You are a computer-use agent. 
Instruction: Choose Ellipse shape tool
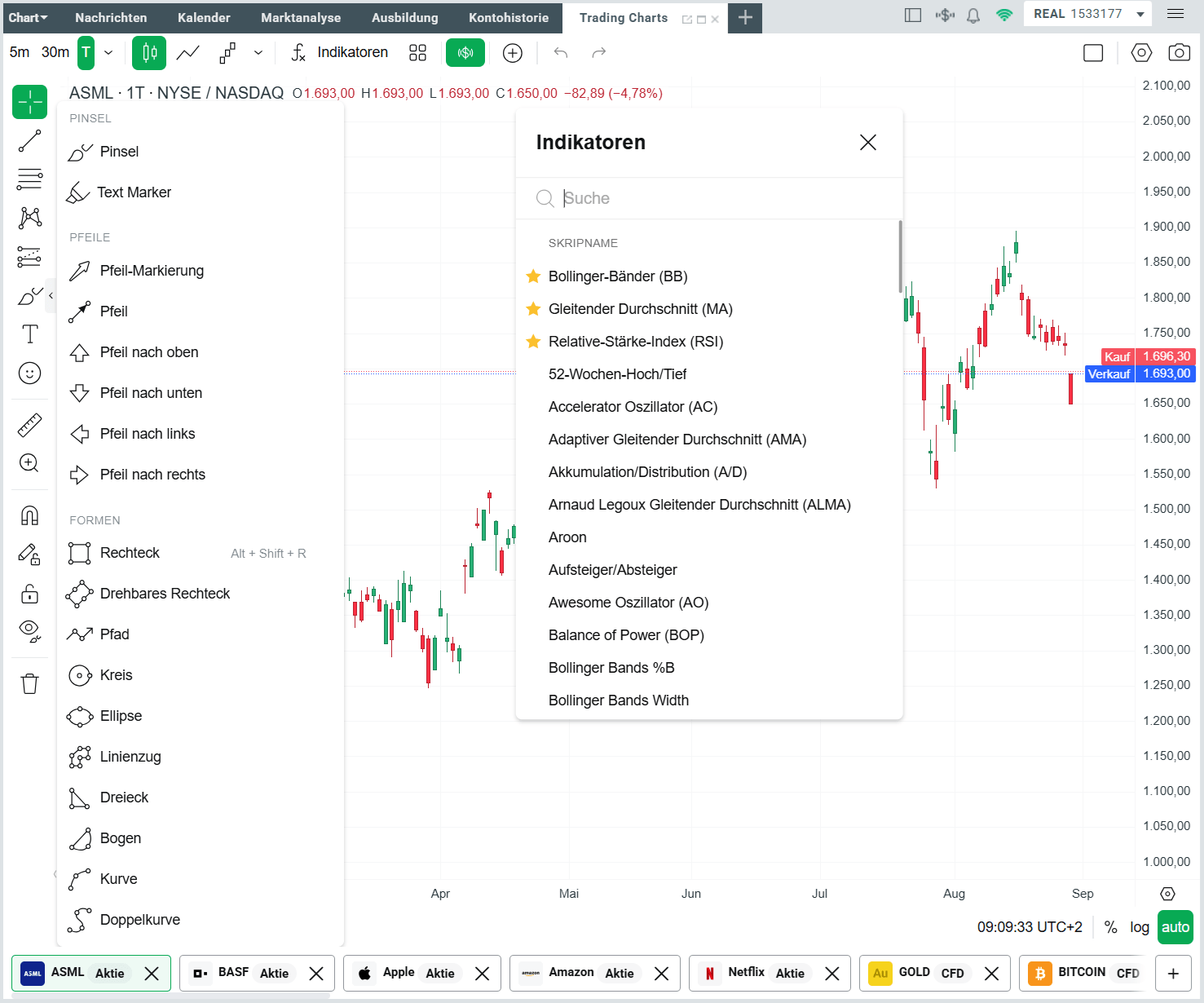[x=201, y=716]
